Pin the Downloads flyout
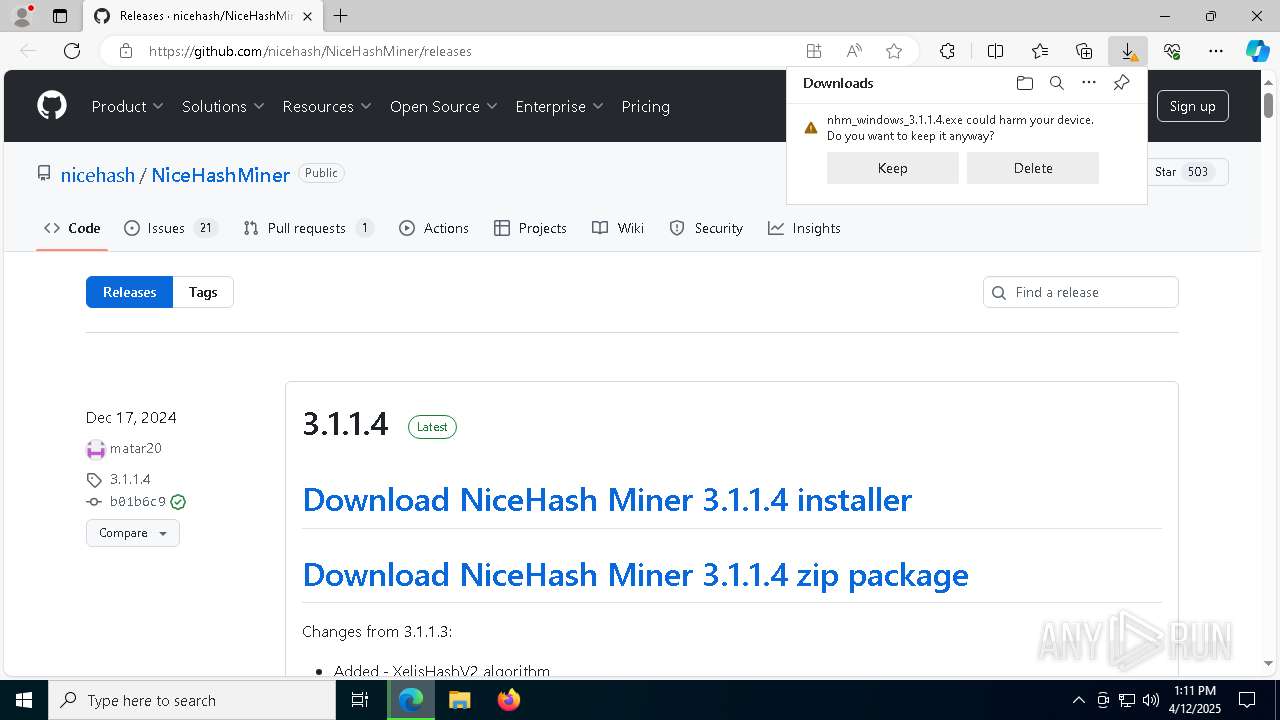Viewport: 1280px width, 720px height. (1122, 83)
